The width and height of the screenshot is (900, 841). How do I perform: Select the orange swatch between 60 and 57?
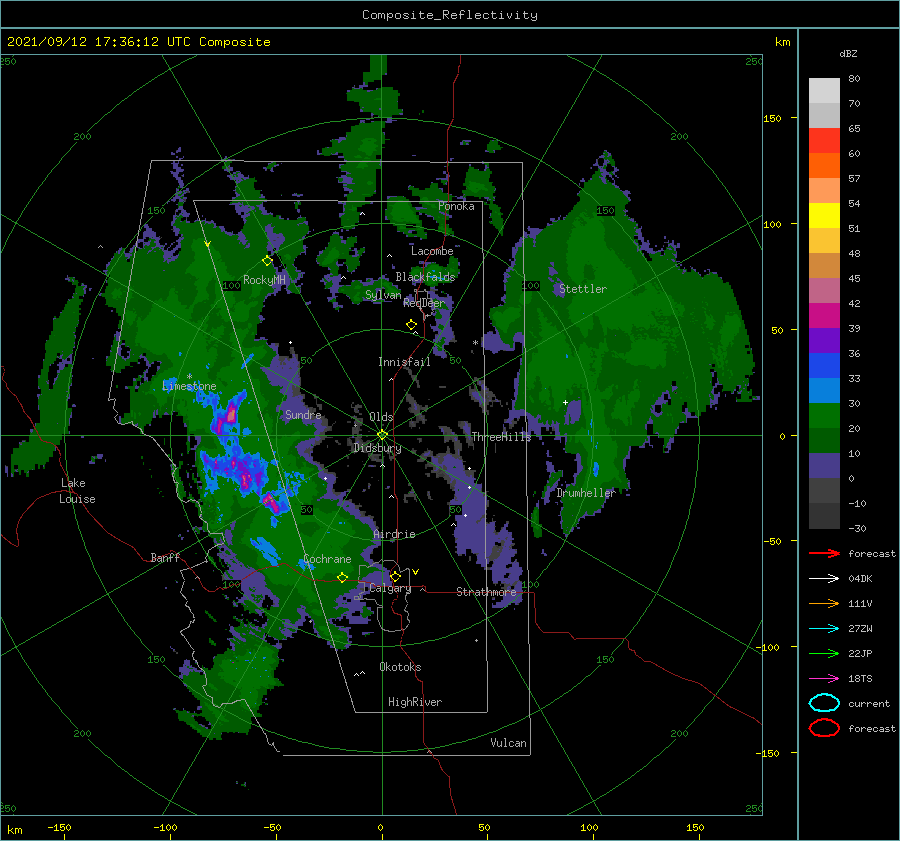[824, 165]
